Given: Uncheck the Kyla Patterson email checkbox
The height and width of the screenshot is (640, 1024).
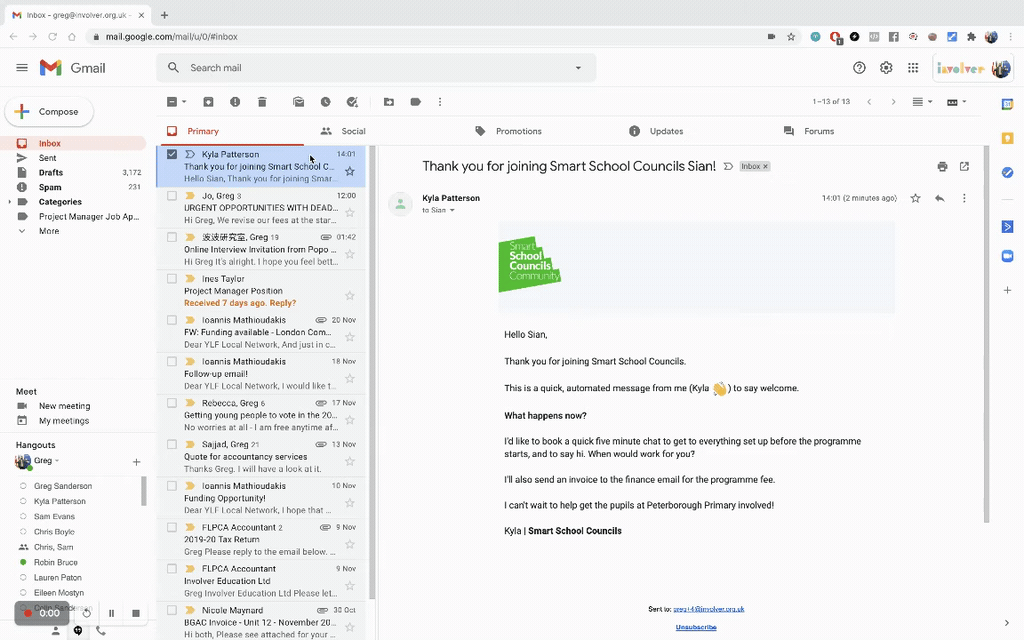Looking at the screenshot, I should pos(172,154).
